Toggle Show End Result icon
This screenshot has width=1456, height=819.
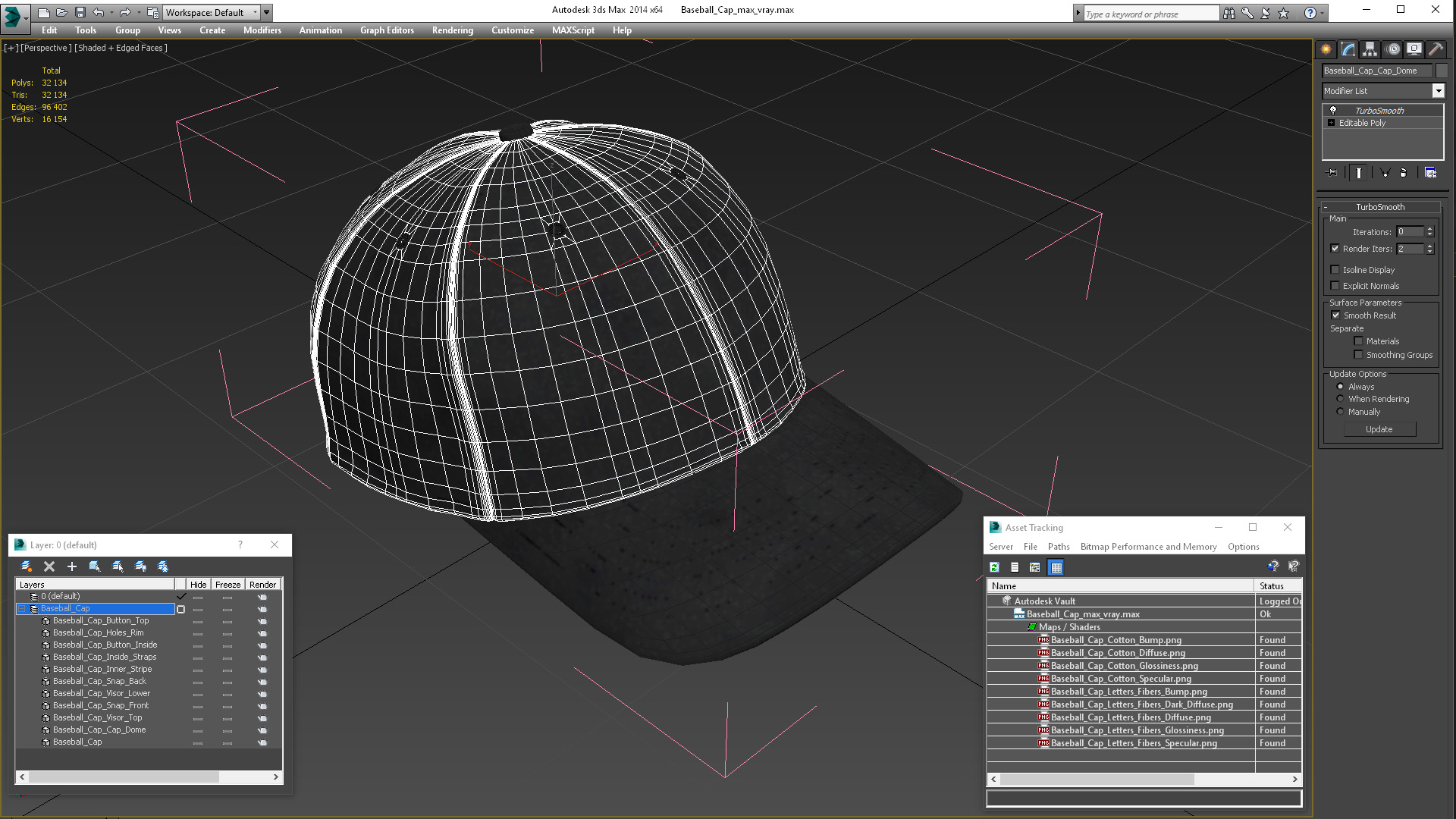point(1358,173)
